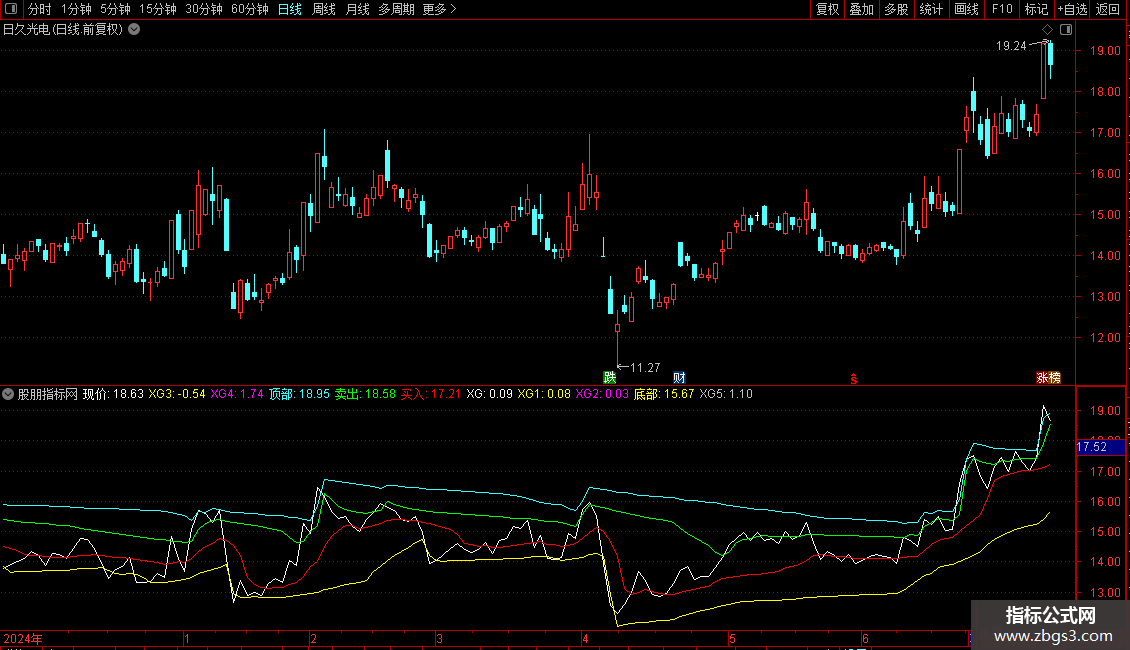
Task: Switch to 15分钟 period
Action: (157, 9)
